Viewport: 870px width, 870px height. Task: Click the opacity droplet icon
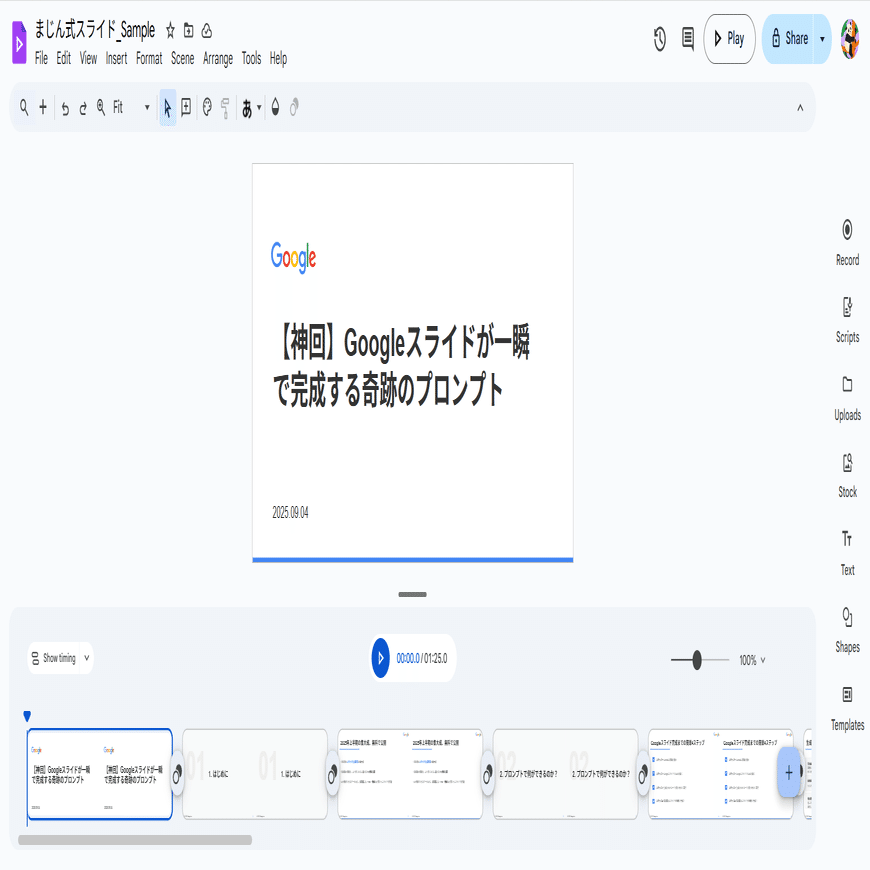pyautogui.click(x=275, y=107)
